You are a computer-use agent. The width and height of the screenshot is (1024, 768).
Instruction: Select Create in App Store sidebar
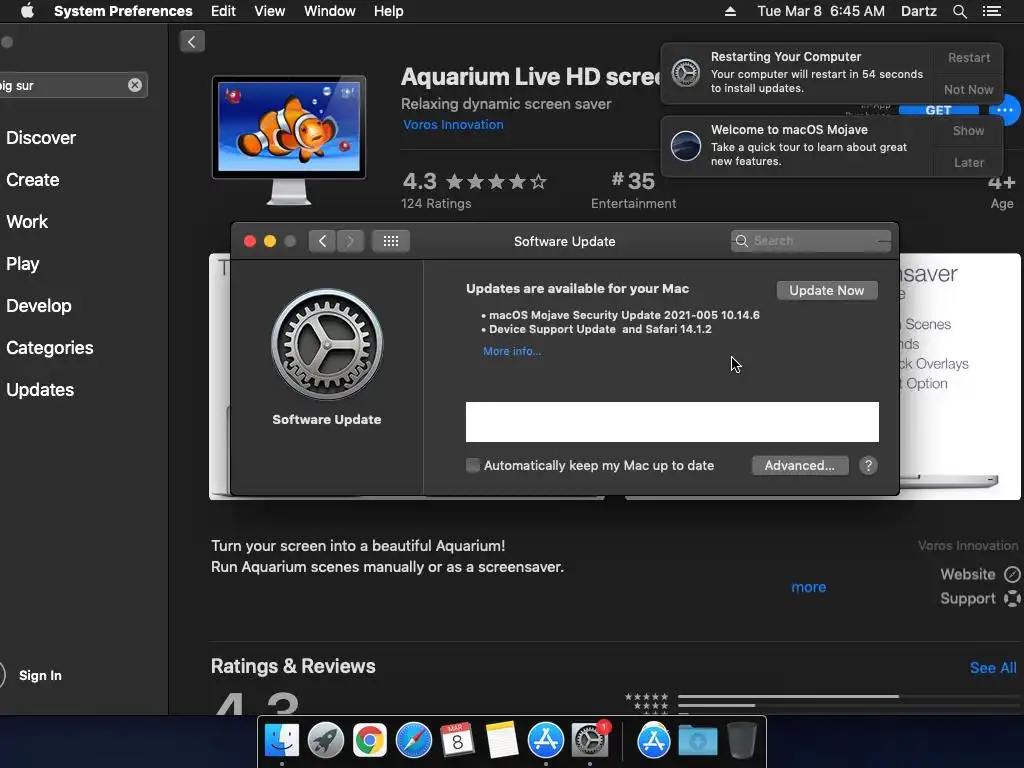click(x=33, y=180)
